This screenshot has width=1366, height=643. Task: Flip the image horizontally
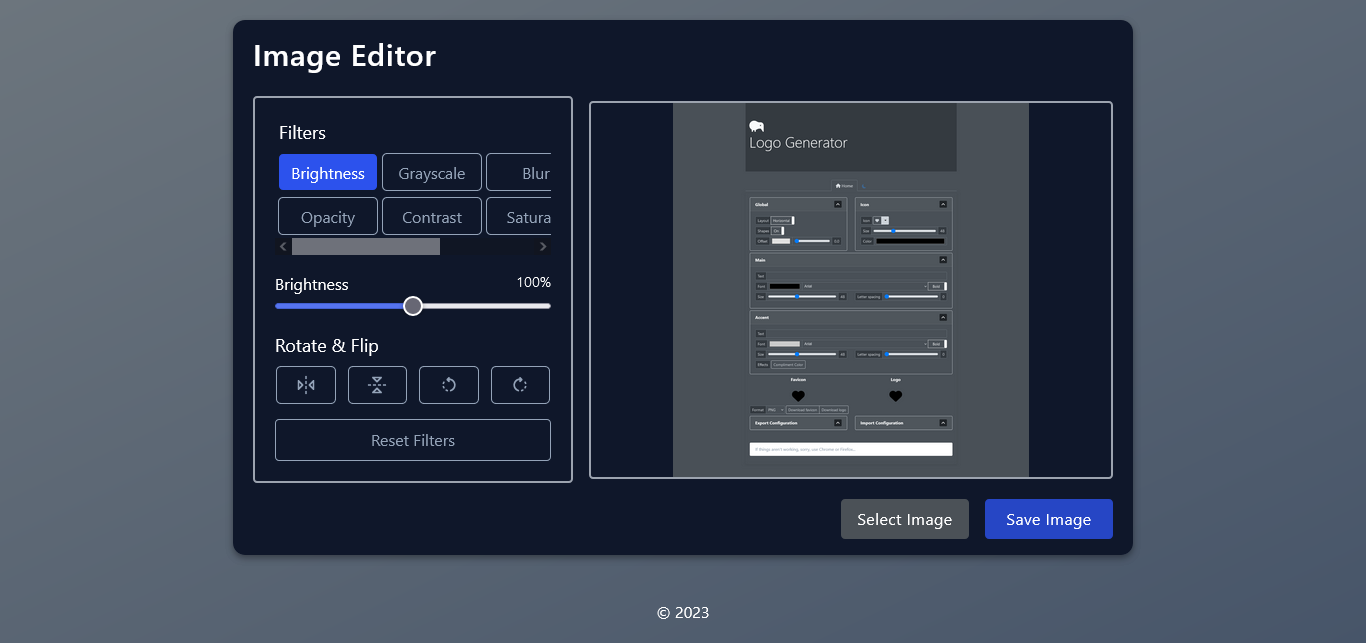click(306, 385)
